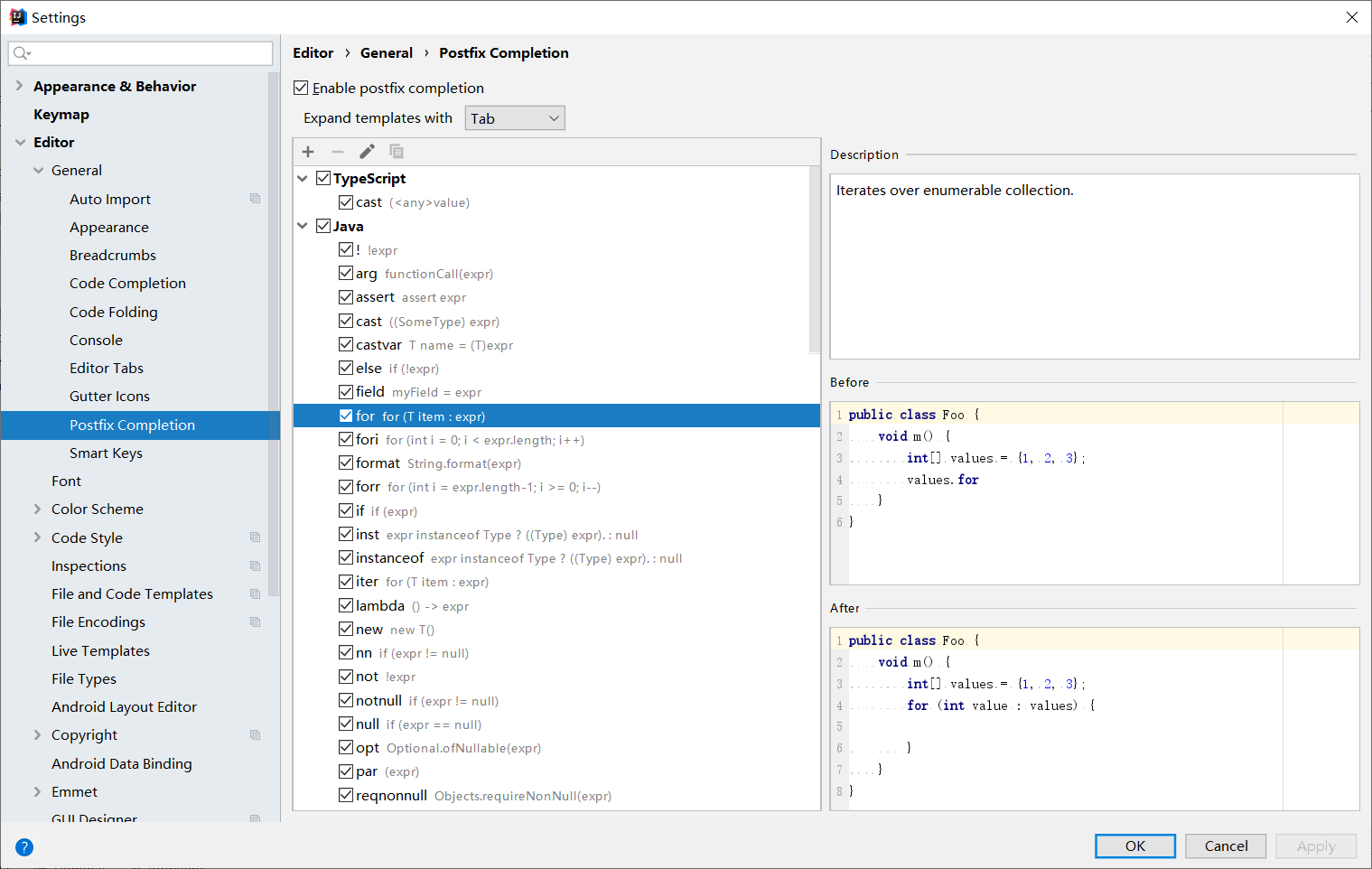Click the Description text area

click(x=1095, y=266)
